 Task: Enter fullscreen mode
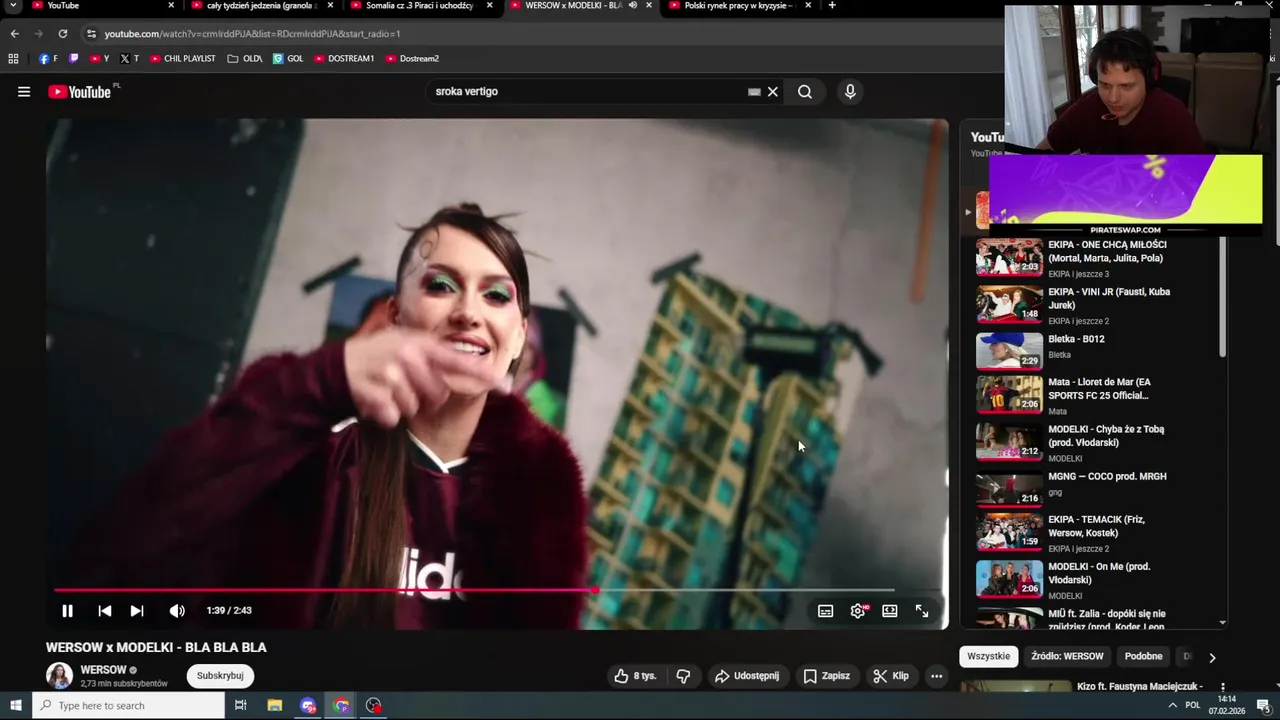[x=922, y=611]
